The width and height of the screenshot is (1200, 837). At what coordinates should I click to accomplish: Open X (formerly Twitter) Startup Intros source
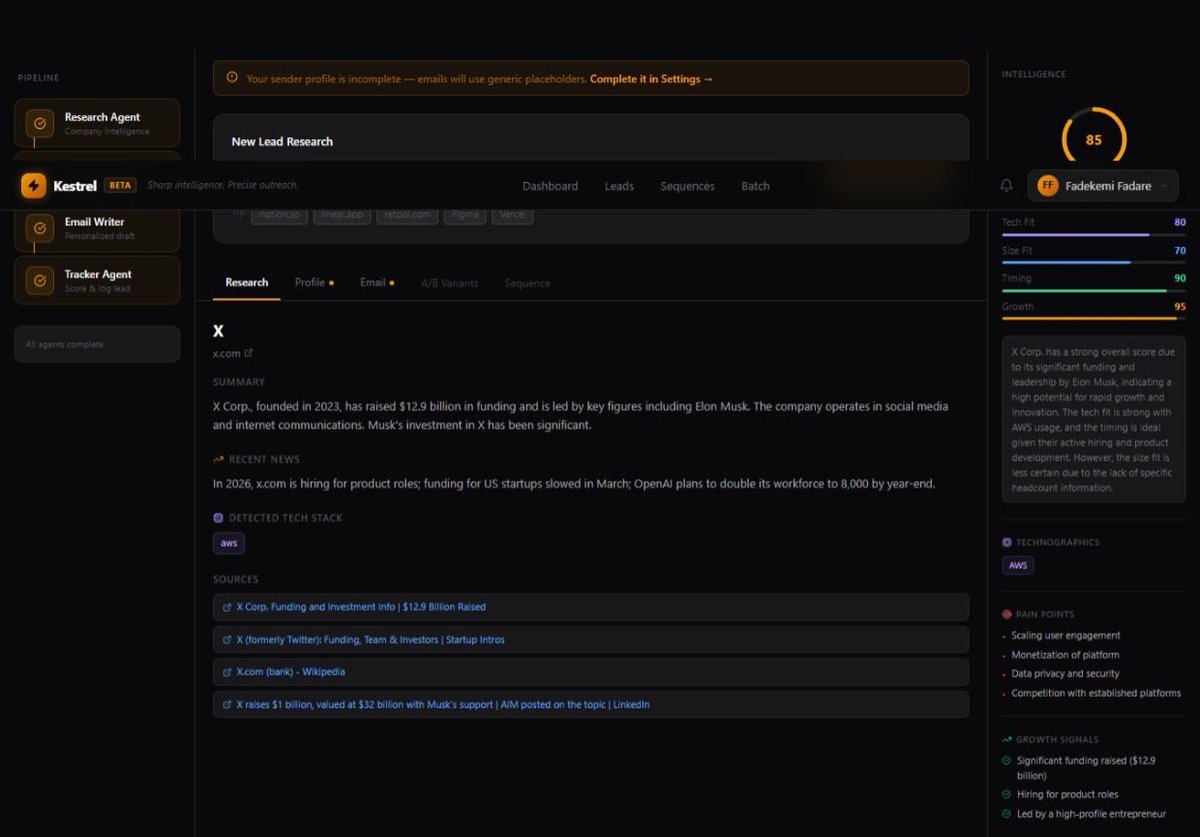(590, 640)
